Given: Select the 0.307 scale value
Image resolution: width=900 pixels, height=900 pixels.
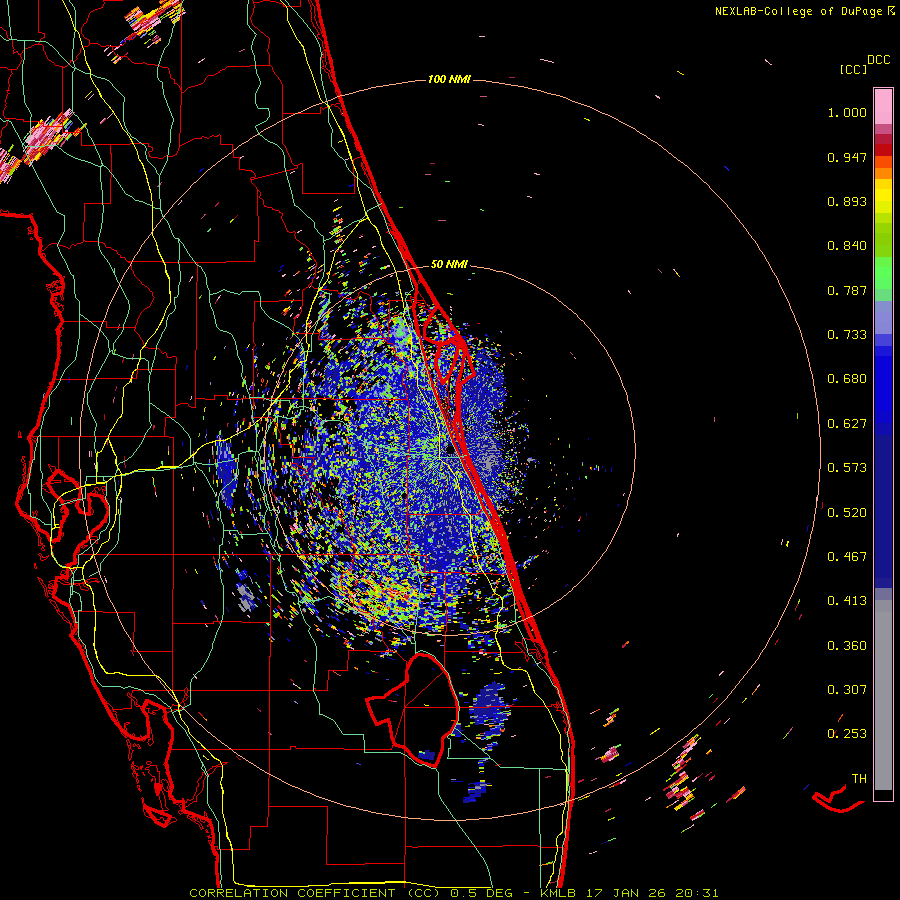Looking at the screenshot, I should (847, 690).
